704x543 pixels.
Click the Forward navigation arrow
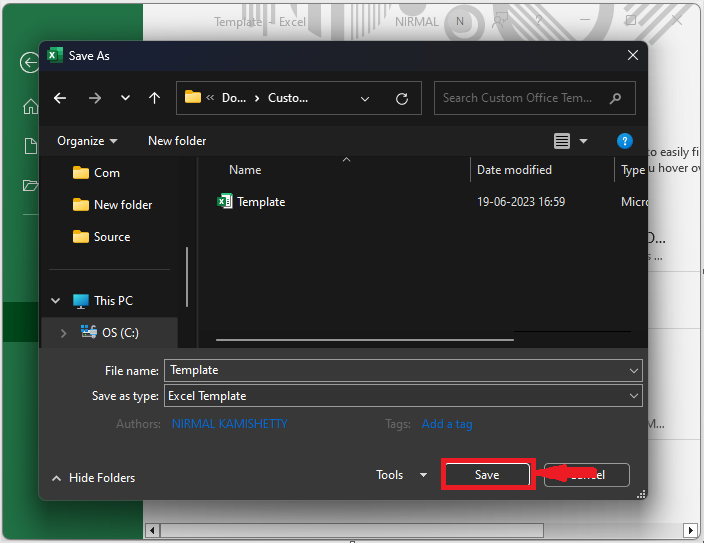(x=95, y=98)
